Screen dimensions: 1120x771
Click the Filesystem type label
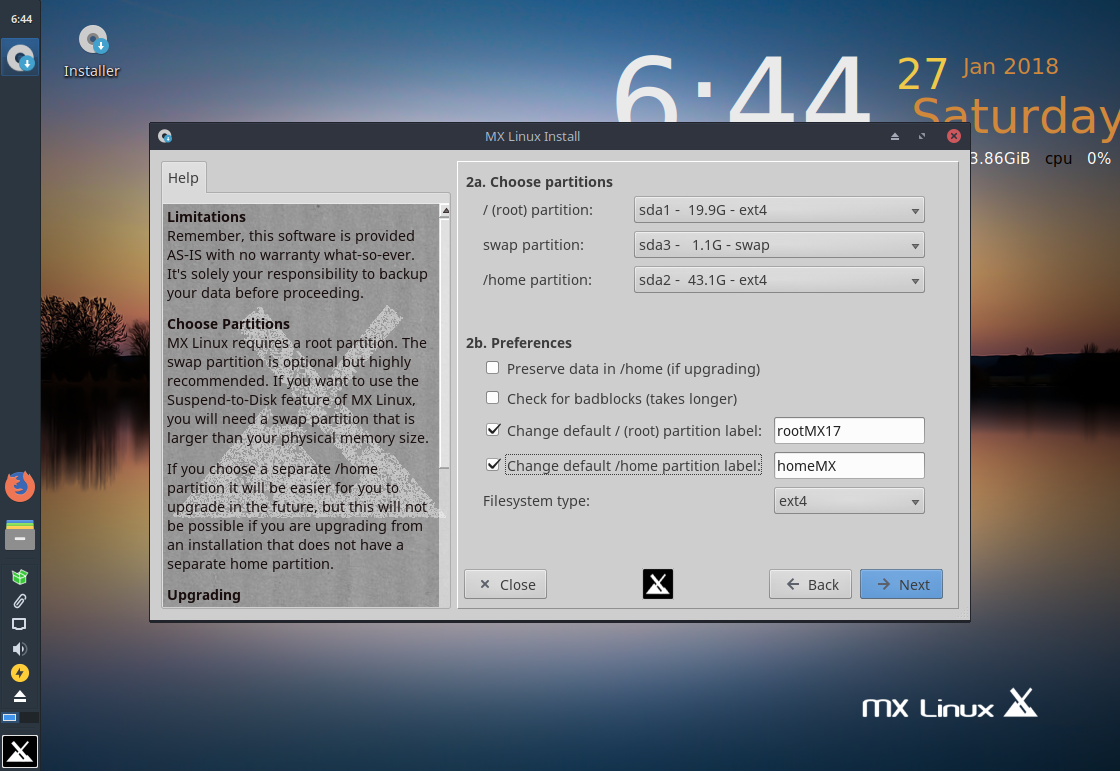coord(536,501)
